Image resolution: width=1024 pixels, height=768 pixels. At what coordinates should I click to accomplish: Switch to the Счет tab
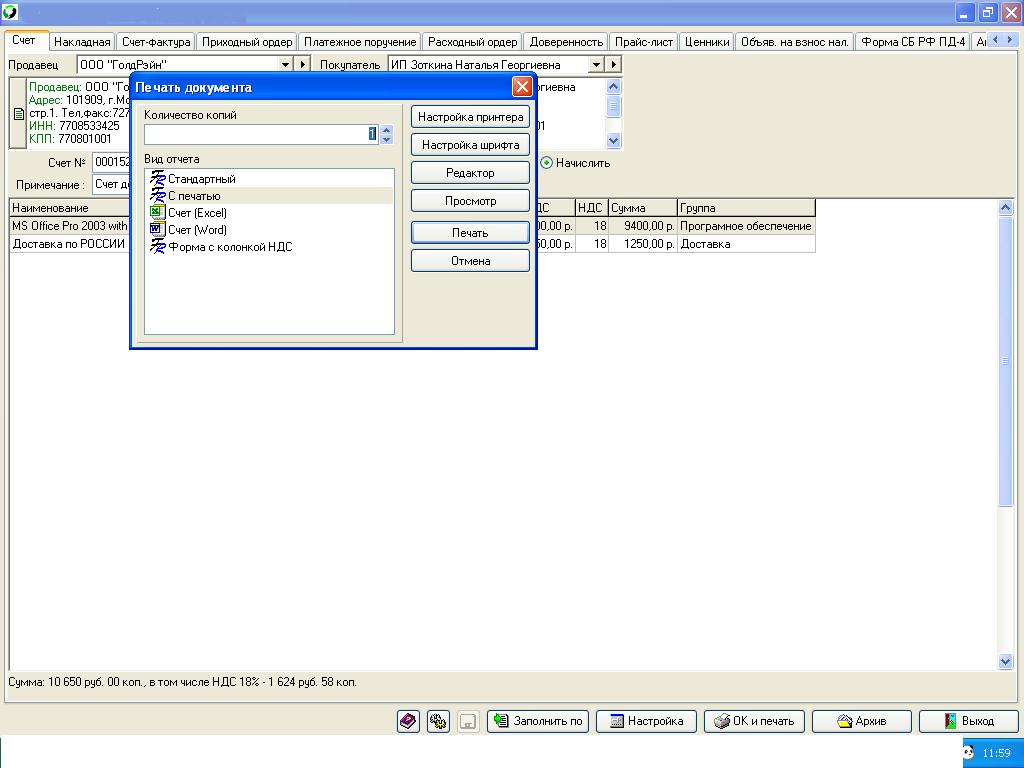[24, 40]
